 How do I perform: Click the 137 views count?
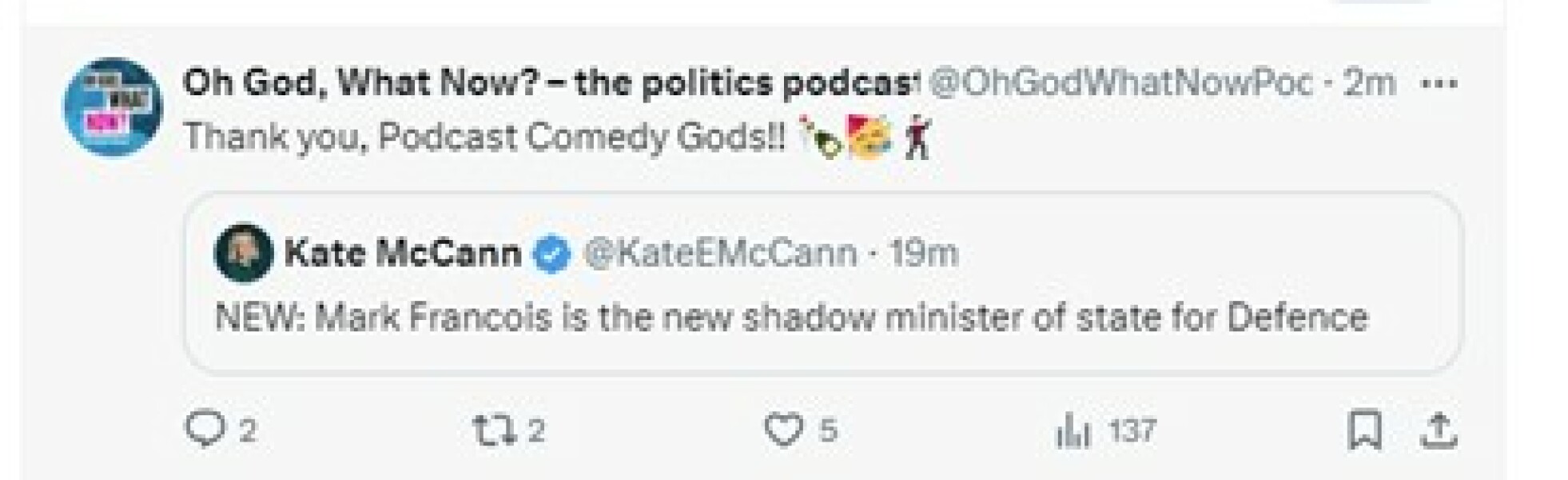(x=1132, y=432)
